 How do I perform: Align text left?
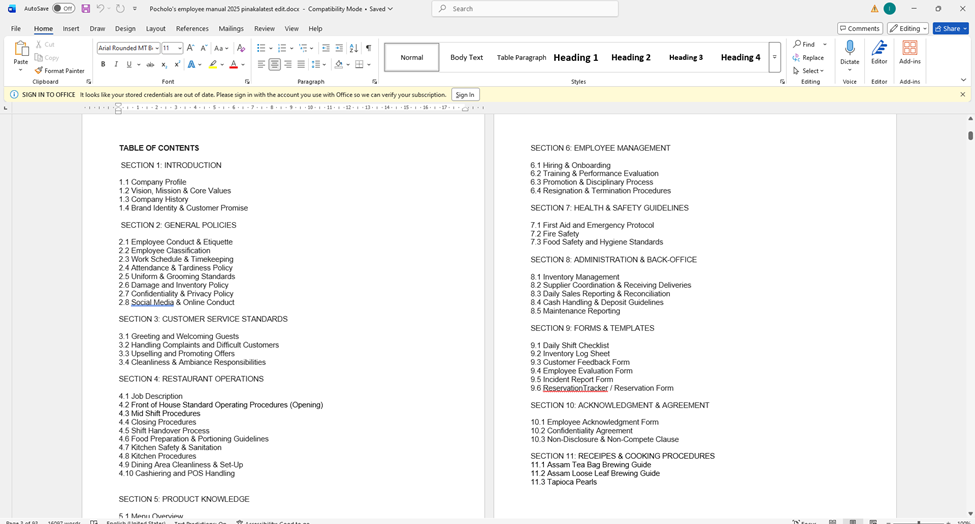[x=261, y=65]
